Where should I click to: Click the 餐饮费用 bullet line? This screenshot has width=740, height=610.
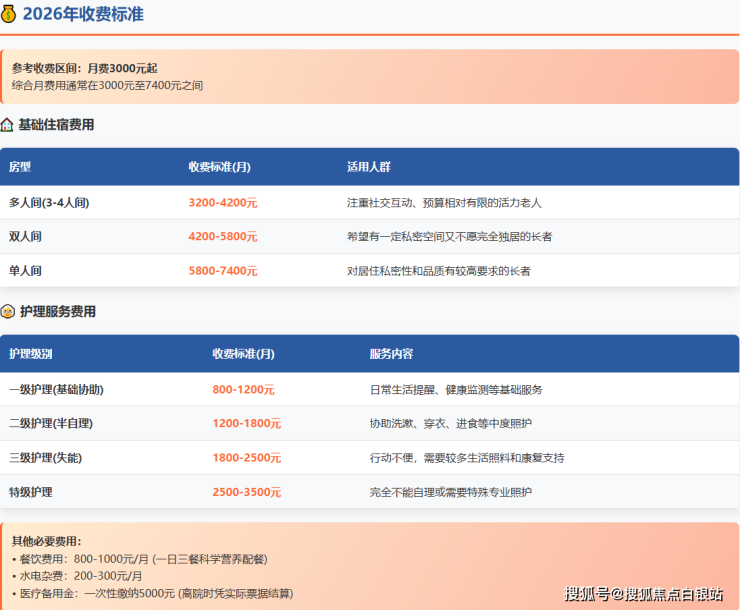click(x=140, y=559)
